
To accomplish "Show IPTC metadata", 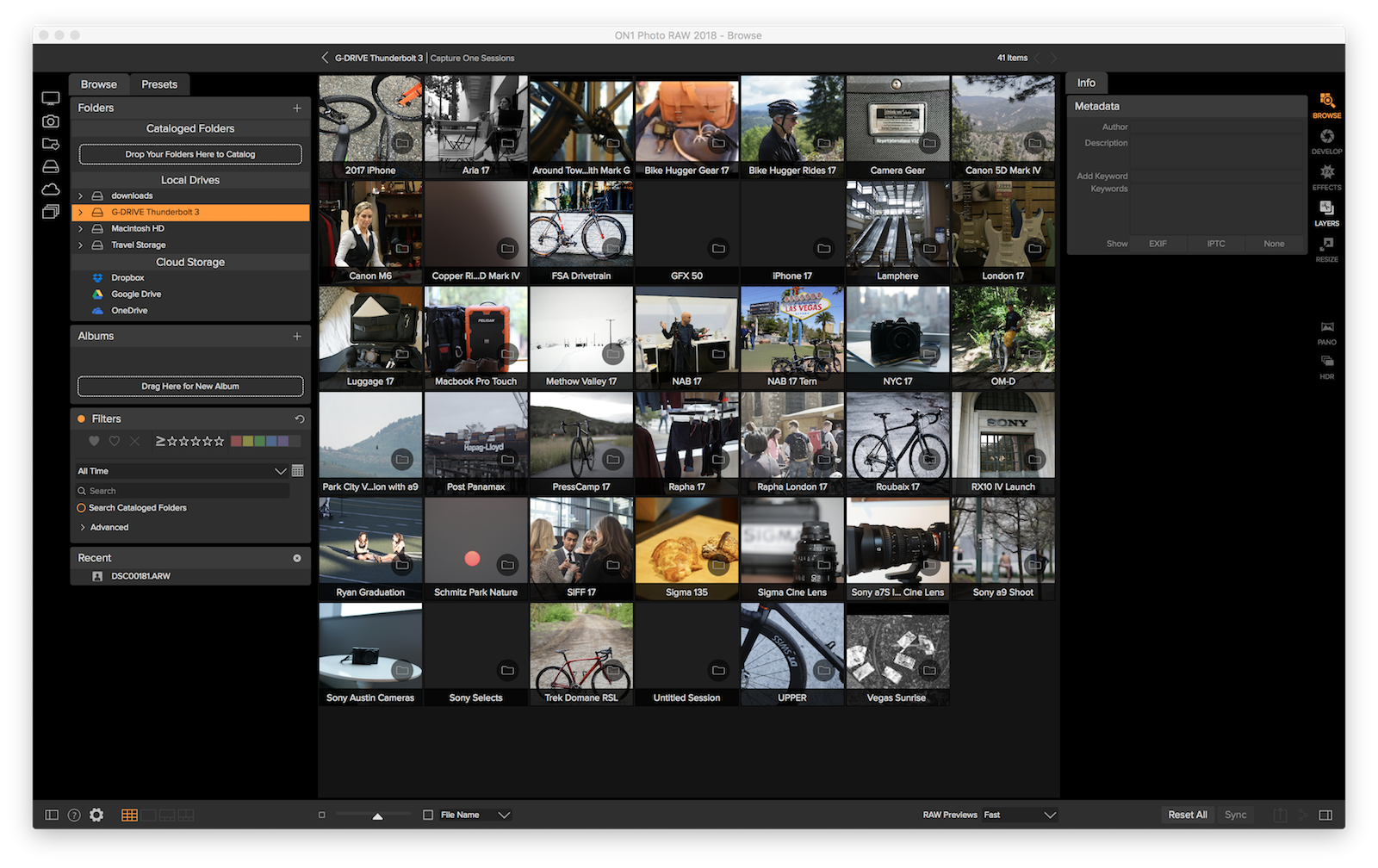I will [1216, 244].
